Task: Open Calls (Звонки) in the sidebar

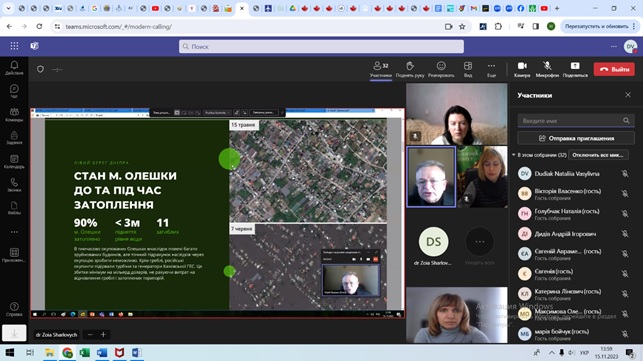Action: coord(14,185)
